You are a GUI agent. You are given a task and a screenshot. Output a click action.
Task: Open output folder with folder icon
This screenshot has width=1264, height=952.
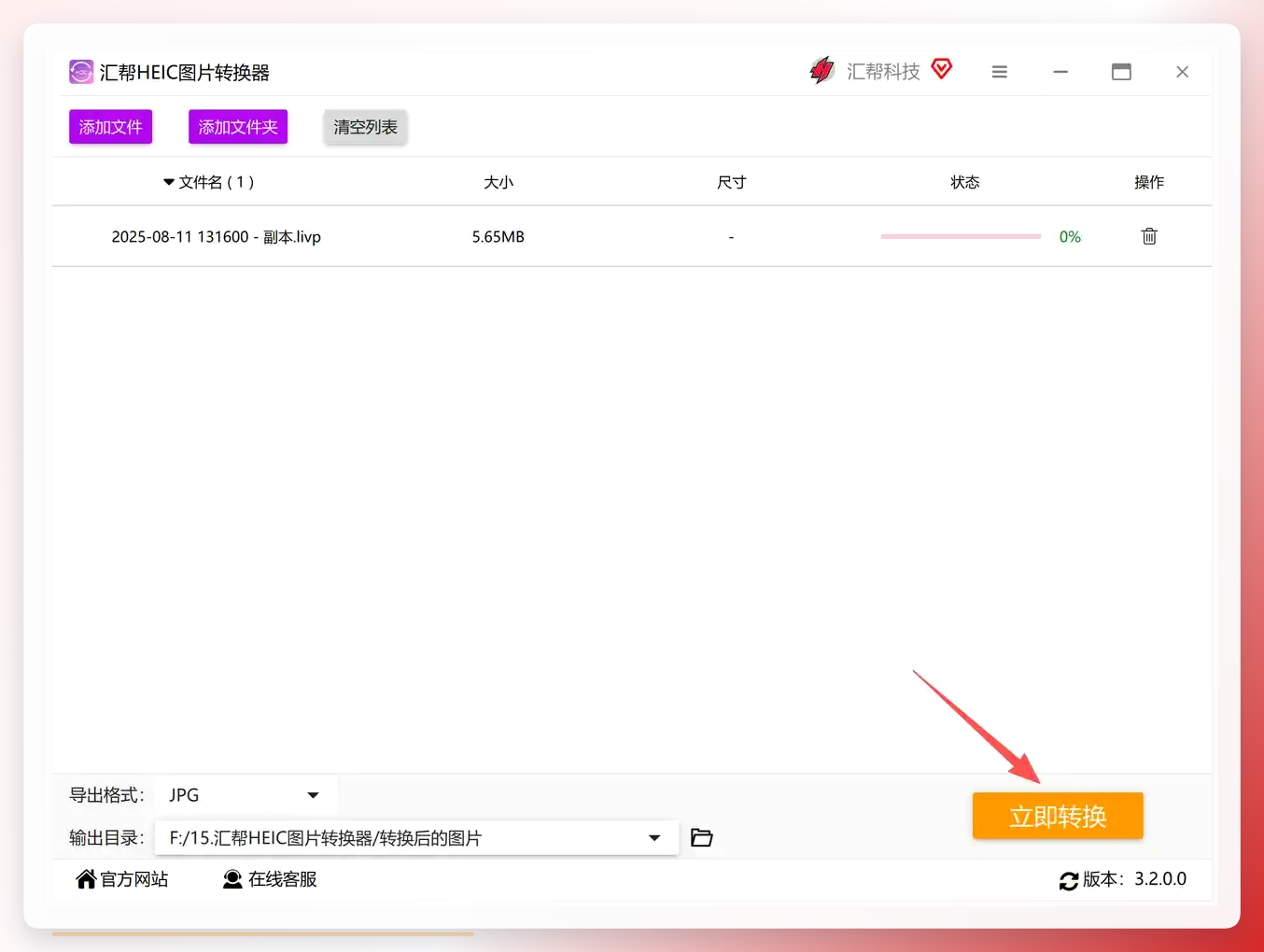pos(702,837)
